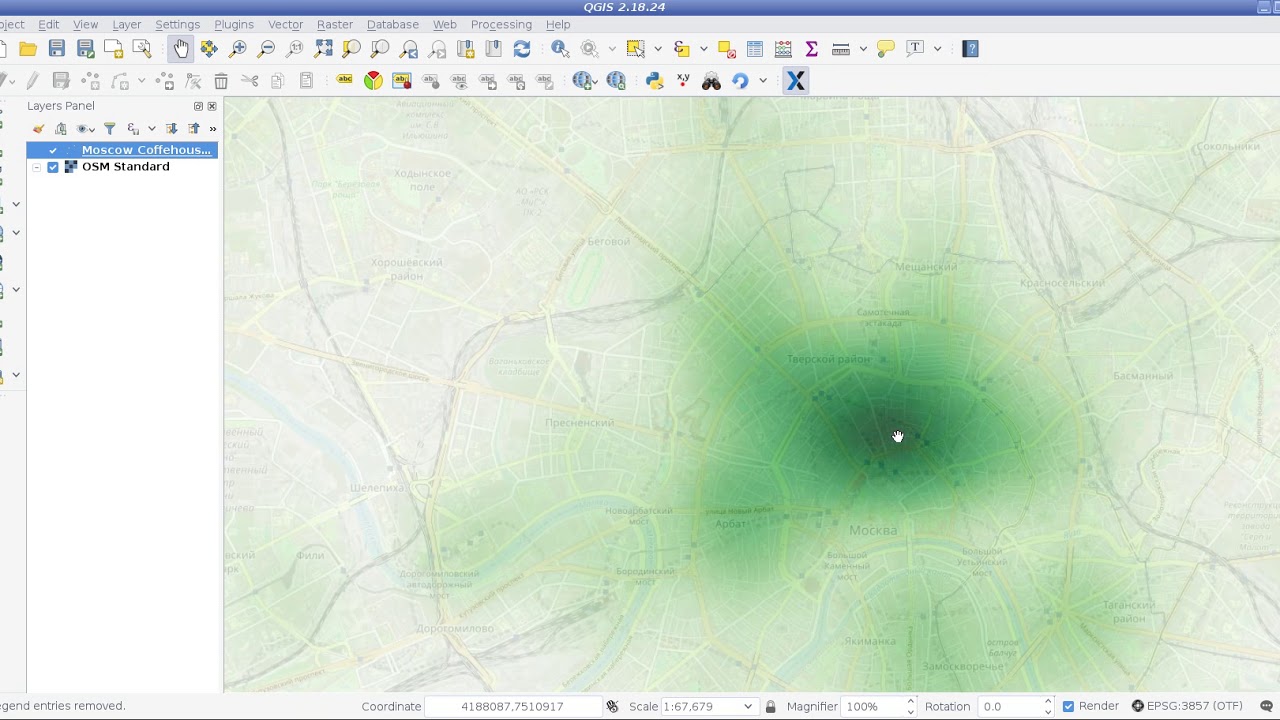Open Filter Legend by Expression dropdown arrow
1280x720 pixels.
tap(152, 128)
